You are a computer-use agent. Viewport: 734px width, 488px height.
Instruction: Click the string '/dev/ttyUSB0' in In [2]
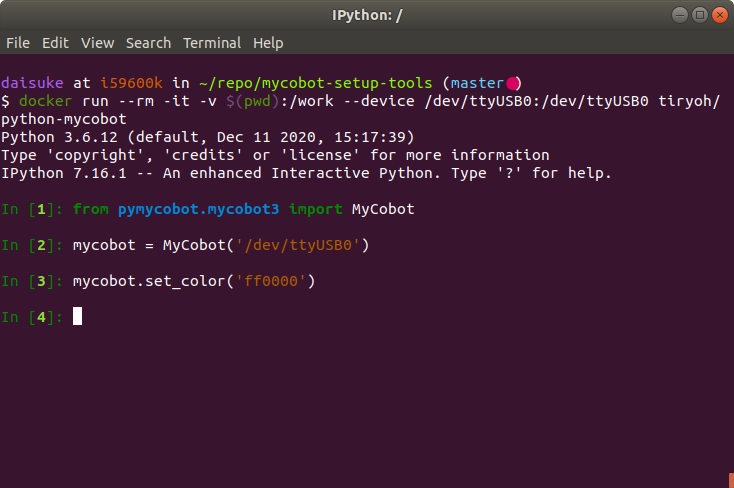point(298,245)
